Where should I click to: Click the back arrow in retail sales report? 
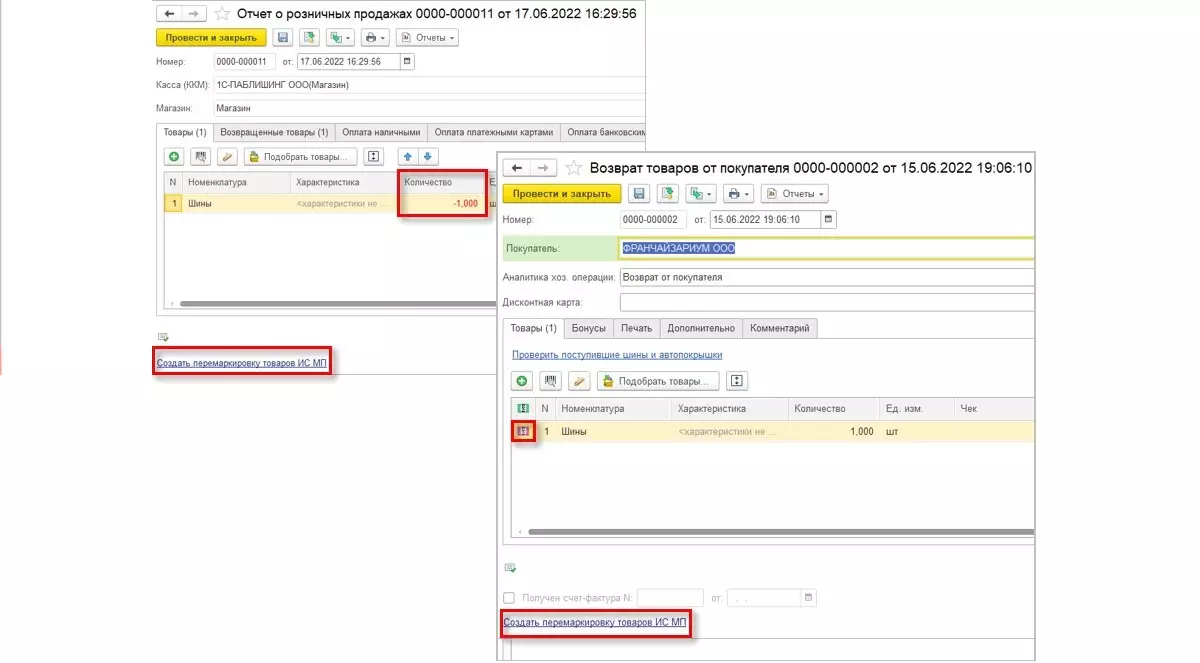click(x=168, y=14)
